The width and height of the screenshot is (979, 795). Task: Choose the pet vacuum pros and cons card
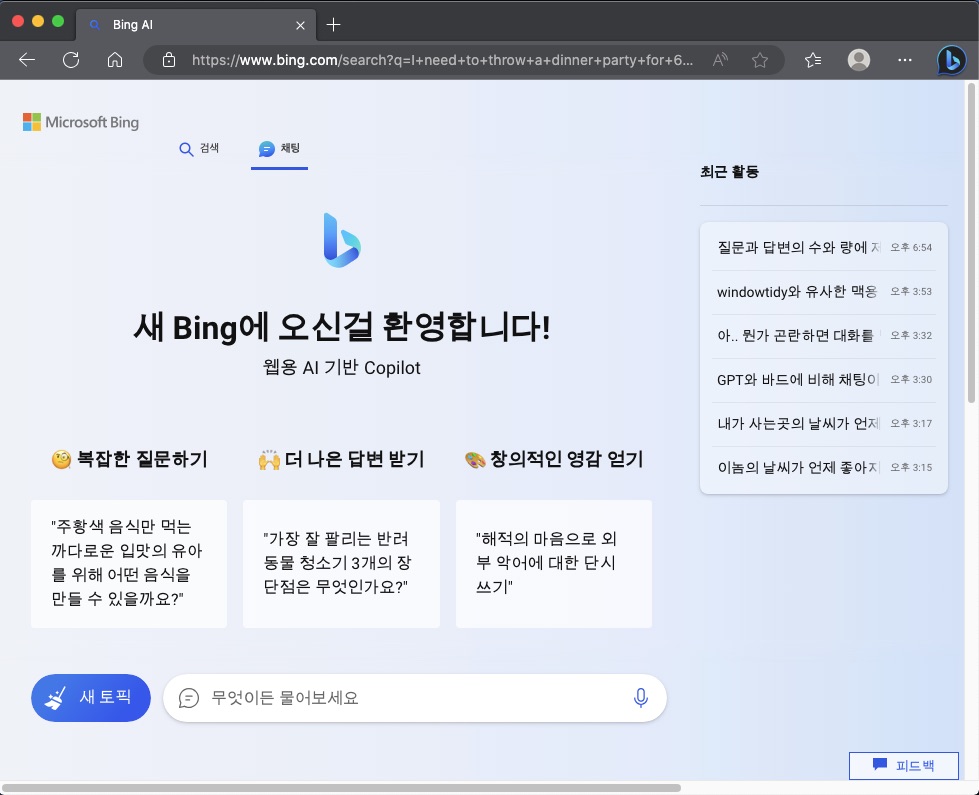pyautogui.click(x=342, y=563)
